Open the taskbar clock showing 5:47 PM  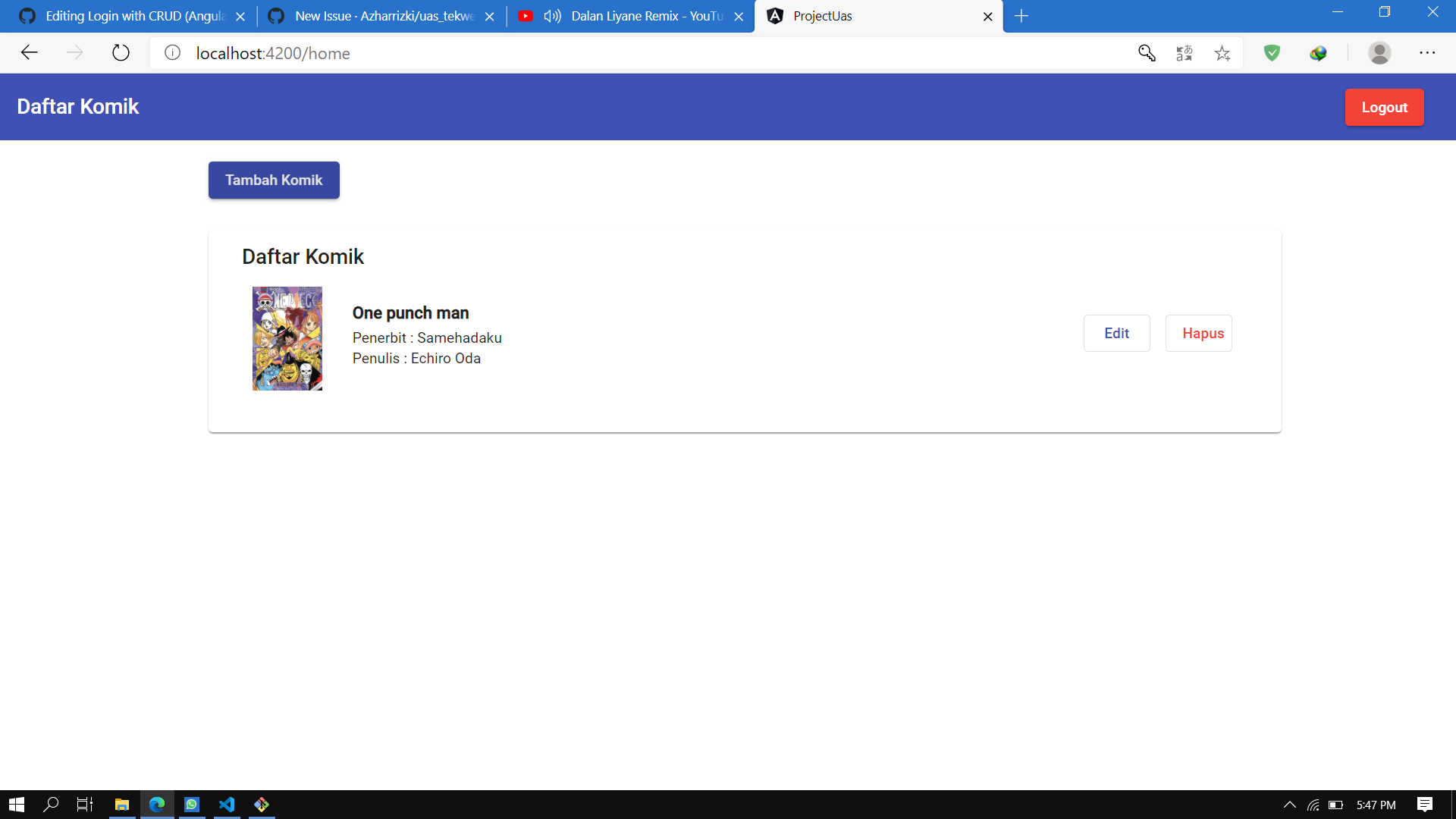point(1376,805)
